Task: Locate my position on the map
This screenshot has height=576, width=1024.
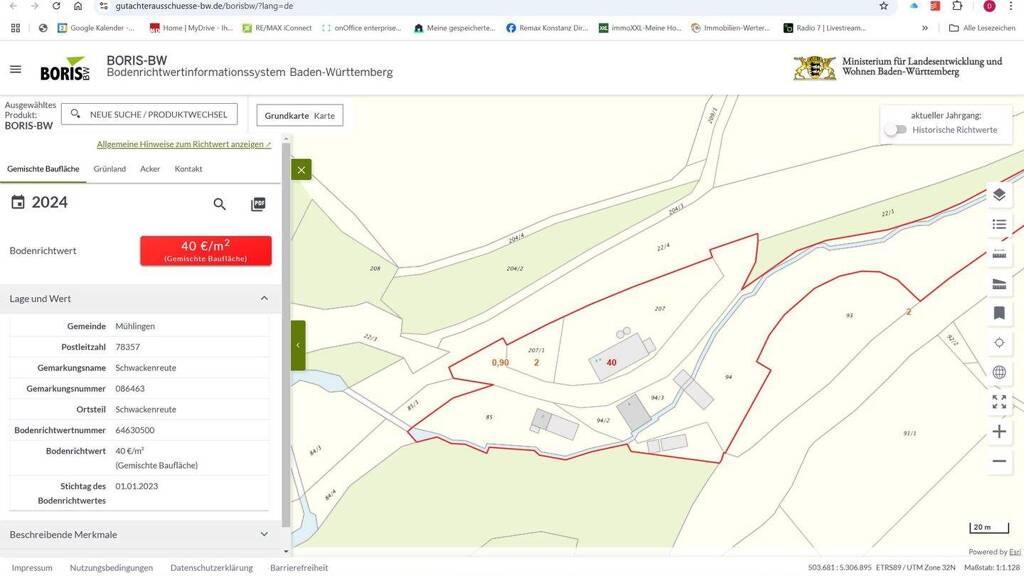Action: point(998,342)
